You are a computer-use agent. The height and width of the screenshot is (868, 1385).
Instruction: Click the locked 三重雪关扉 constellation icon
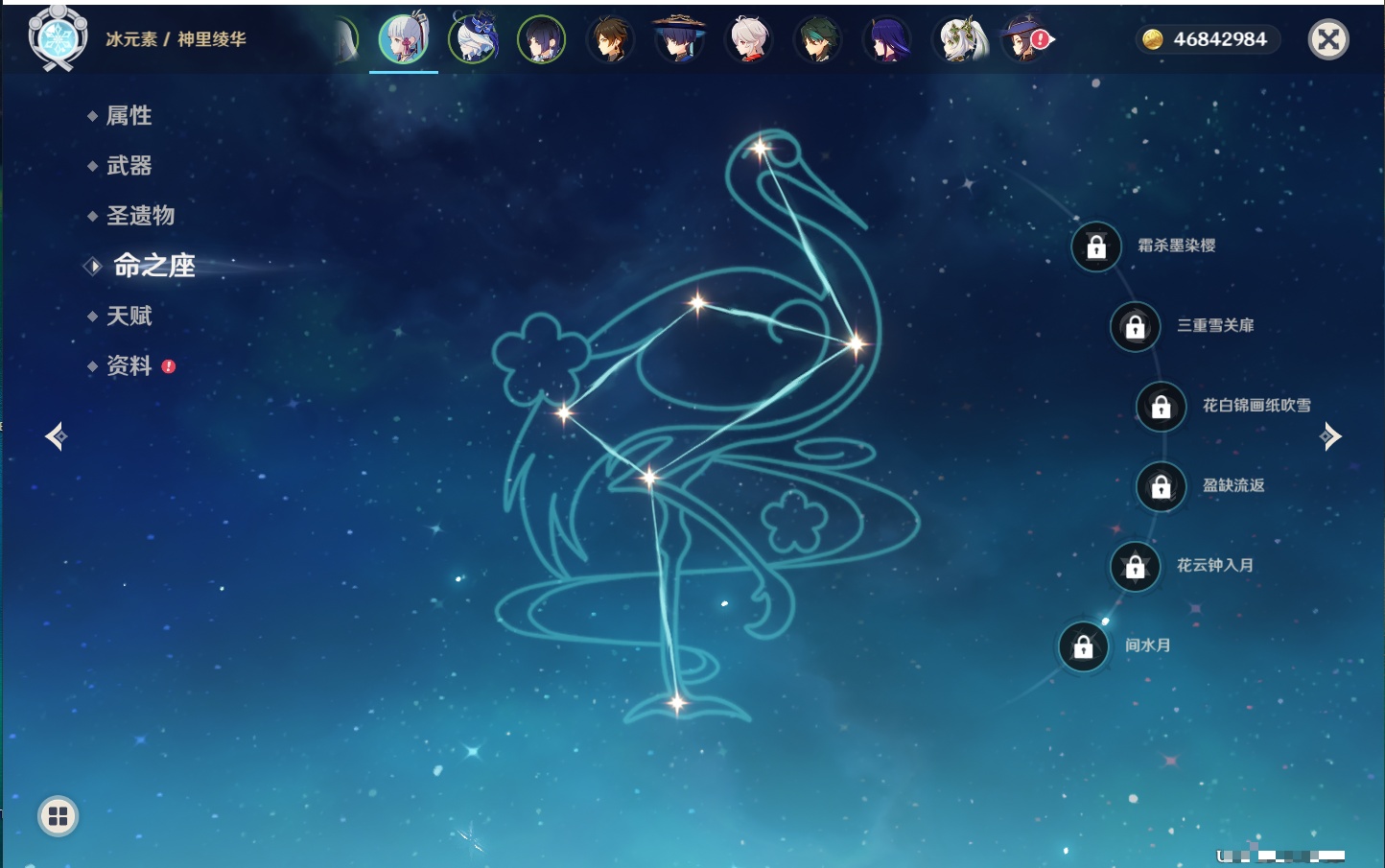[x=1136, y=326]
